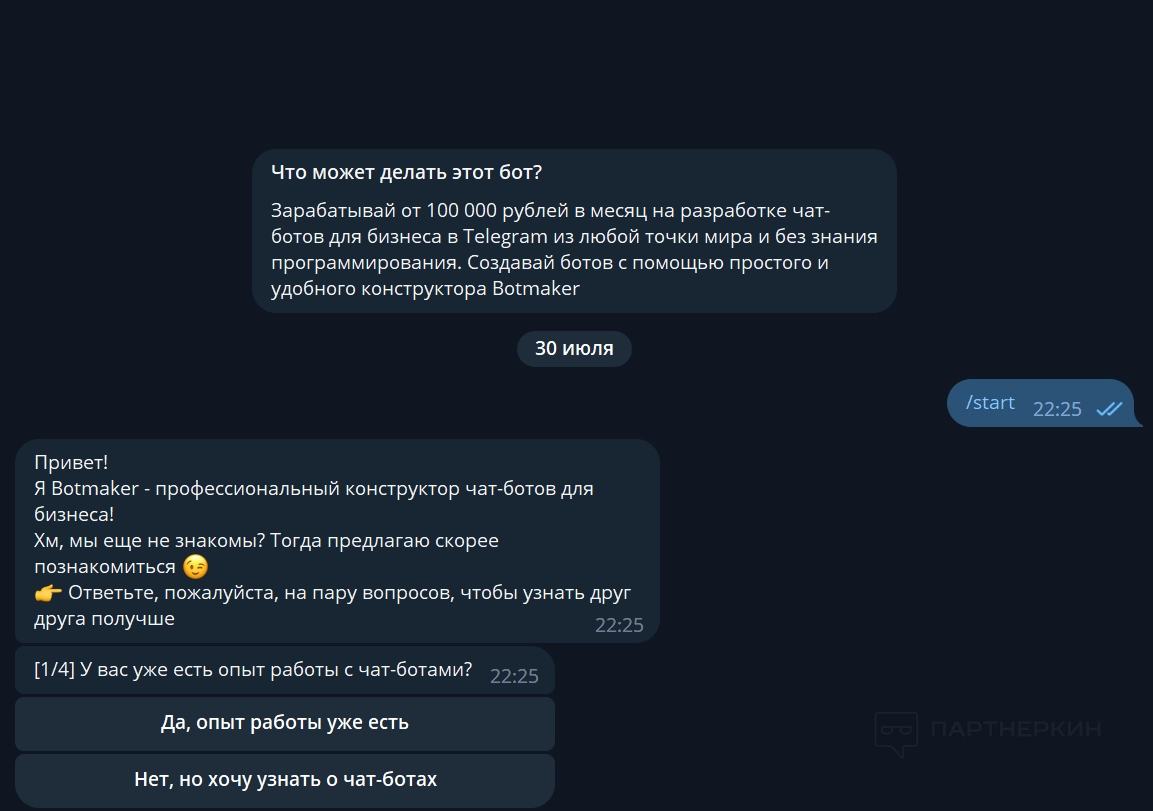Choose "Нет, но хочу узнать о чат-ботах"
The height and width of the screenshot is (811, 1153).
tap(285, 779)
